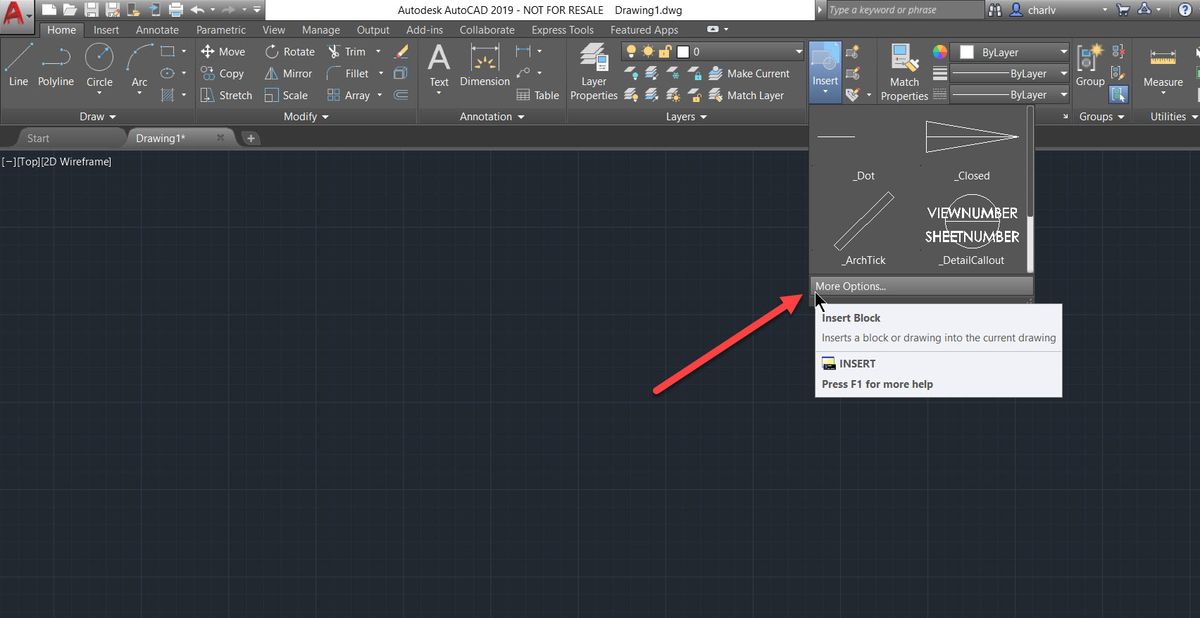Use the Stretch tool
This screenshot has width=1200, height=618.
pyautogui.click(x=226, y=95)
